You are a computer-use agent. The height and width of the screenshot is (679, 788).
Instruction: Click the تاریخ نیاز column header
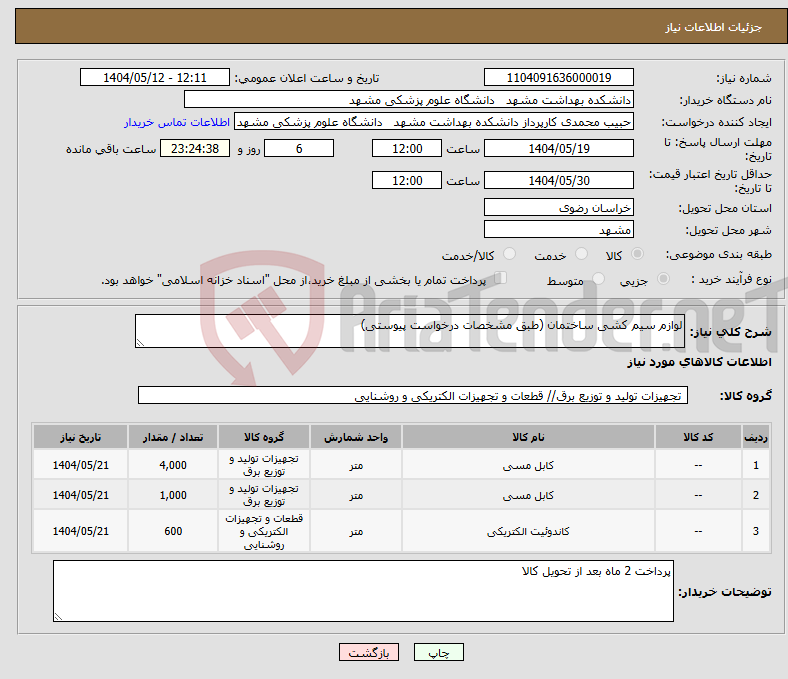(80, 437)
